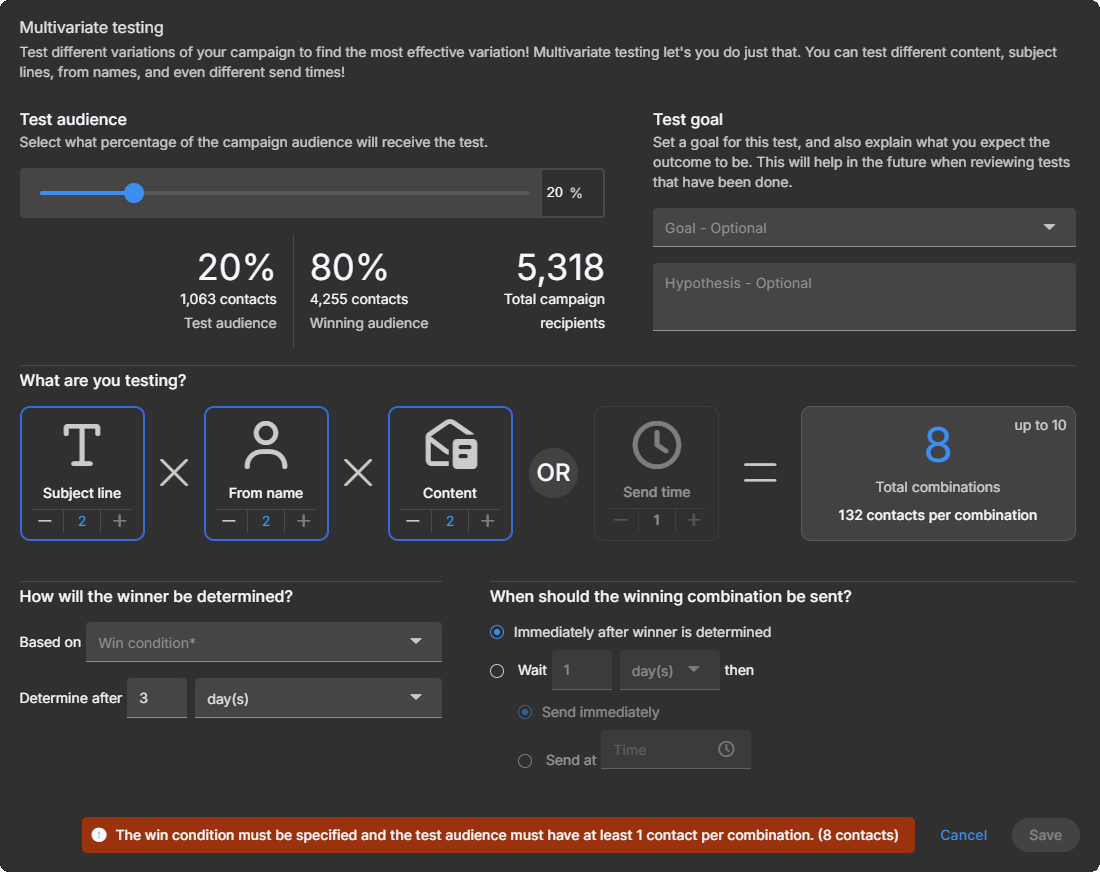
Task: Click Cancel to discard the test
Action: tap(963, 835)
